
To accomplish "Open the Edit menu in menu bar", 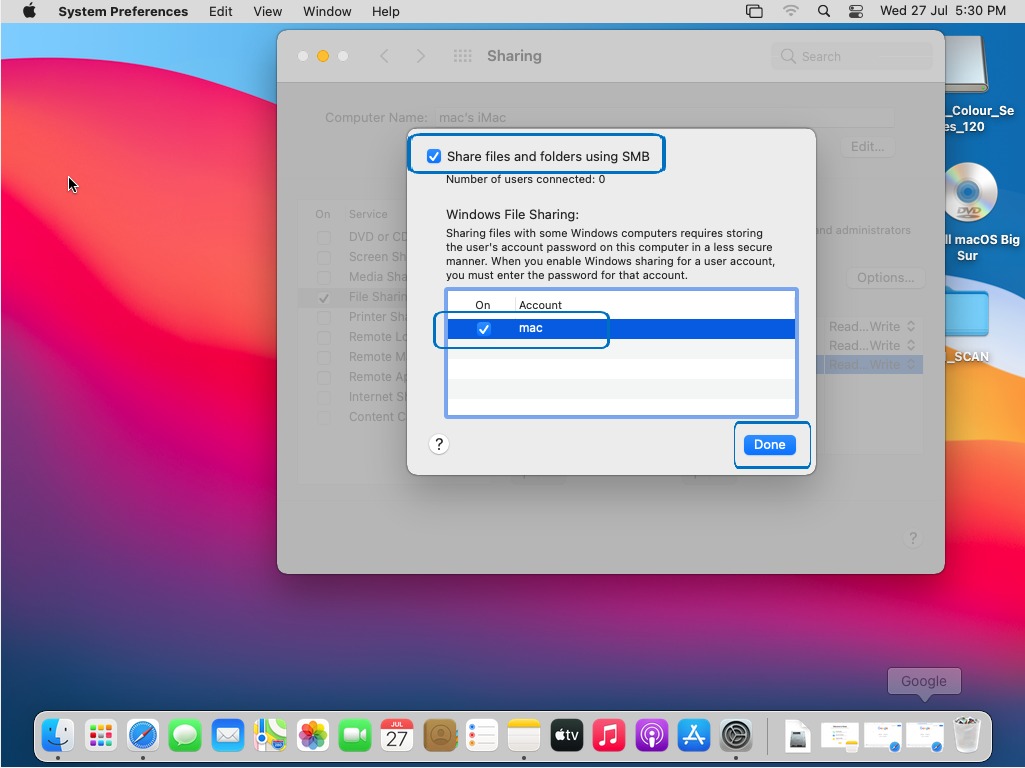I will click(221, 12).
